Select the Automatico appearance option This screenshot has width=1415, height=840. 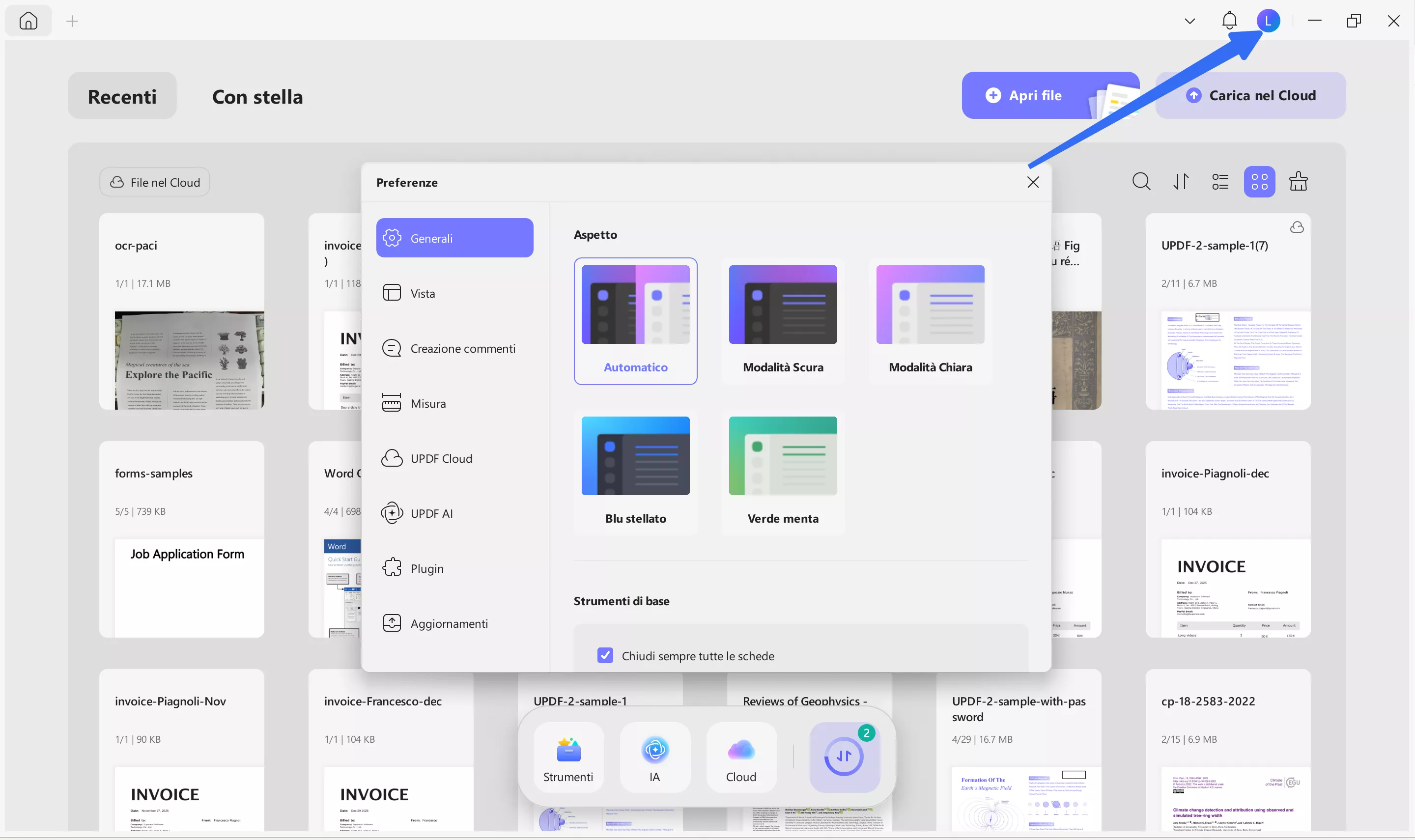coord(635,321)
